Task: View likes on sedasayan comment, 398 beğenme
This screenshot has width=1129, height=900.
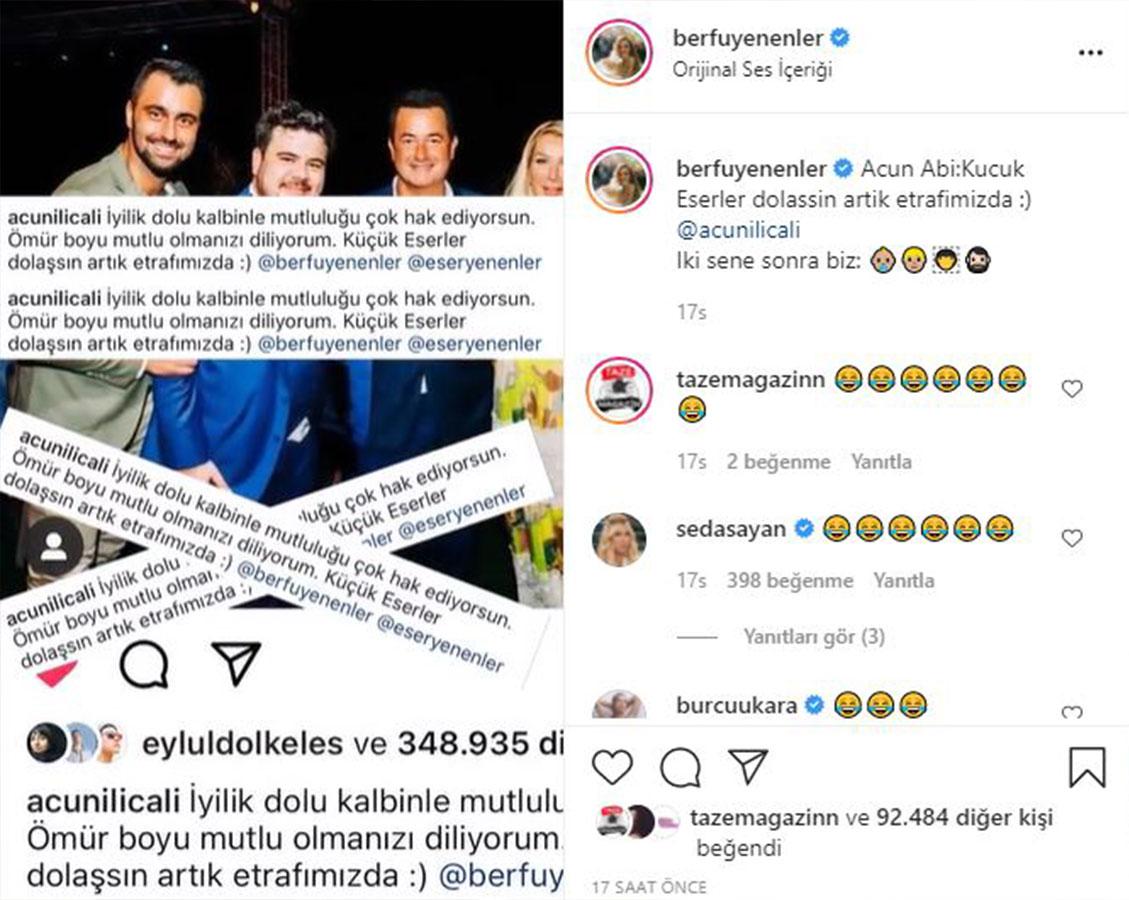Action: (x=790, y=580)
